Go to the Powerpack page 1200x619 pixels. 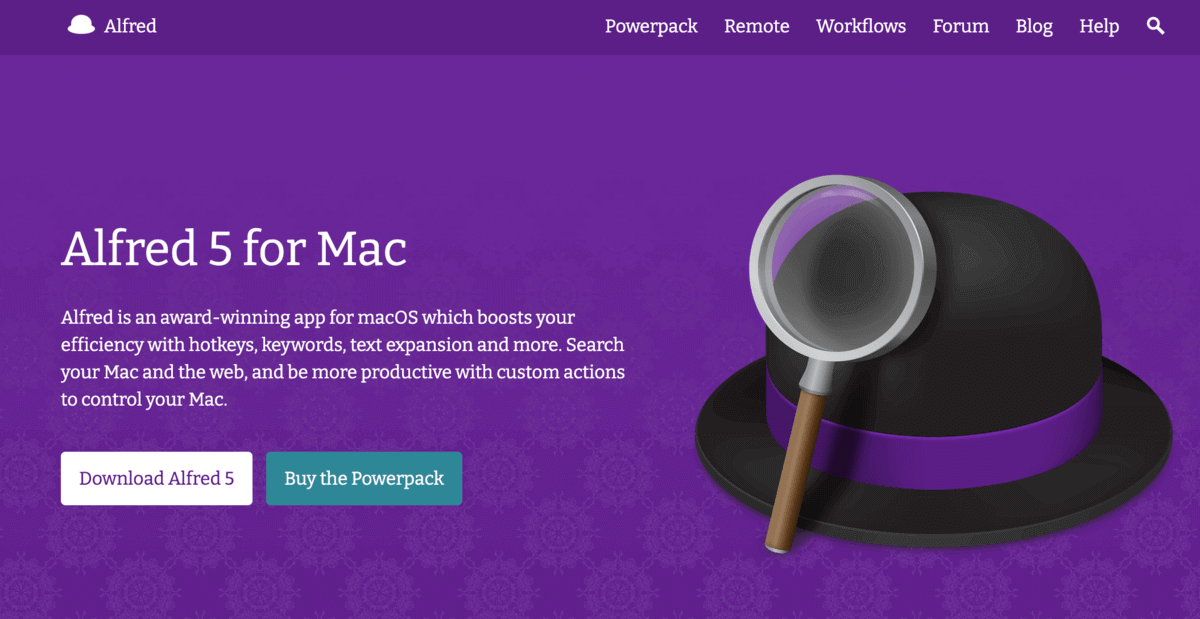[651, 26]
